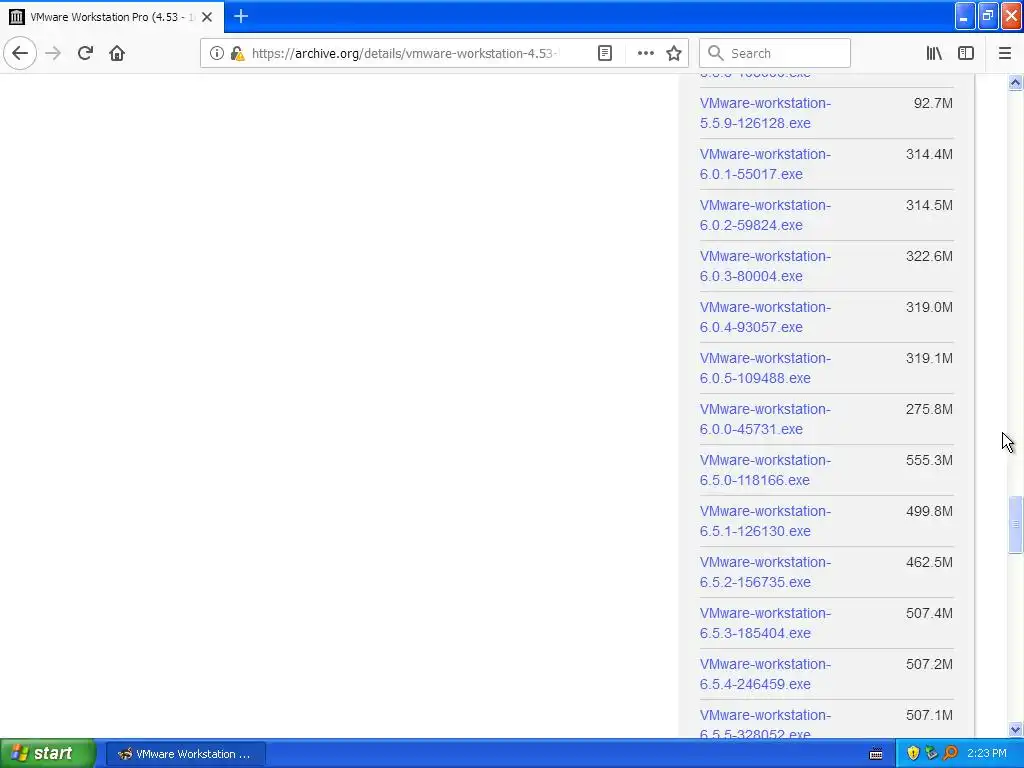Open VMware-workstation-6.5.0-118166.exe link
Viewport: 1024px width, 768px height.
[x=765, y=470]
